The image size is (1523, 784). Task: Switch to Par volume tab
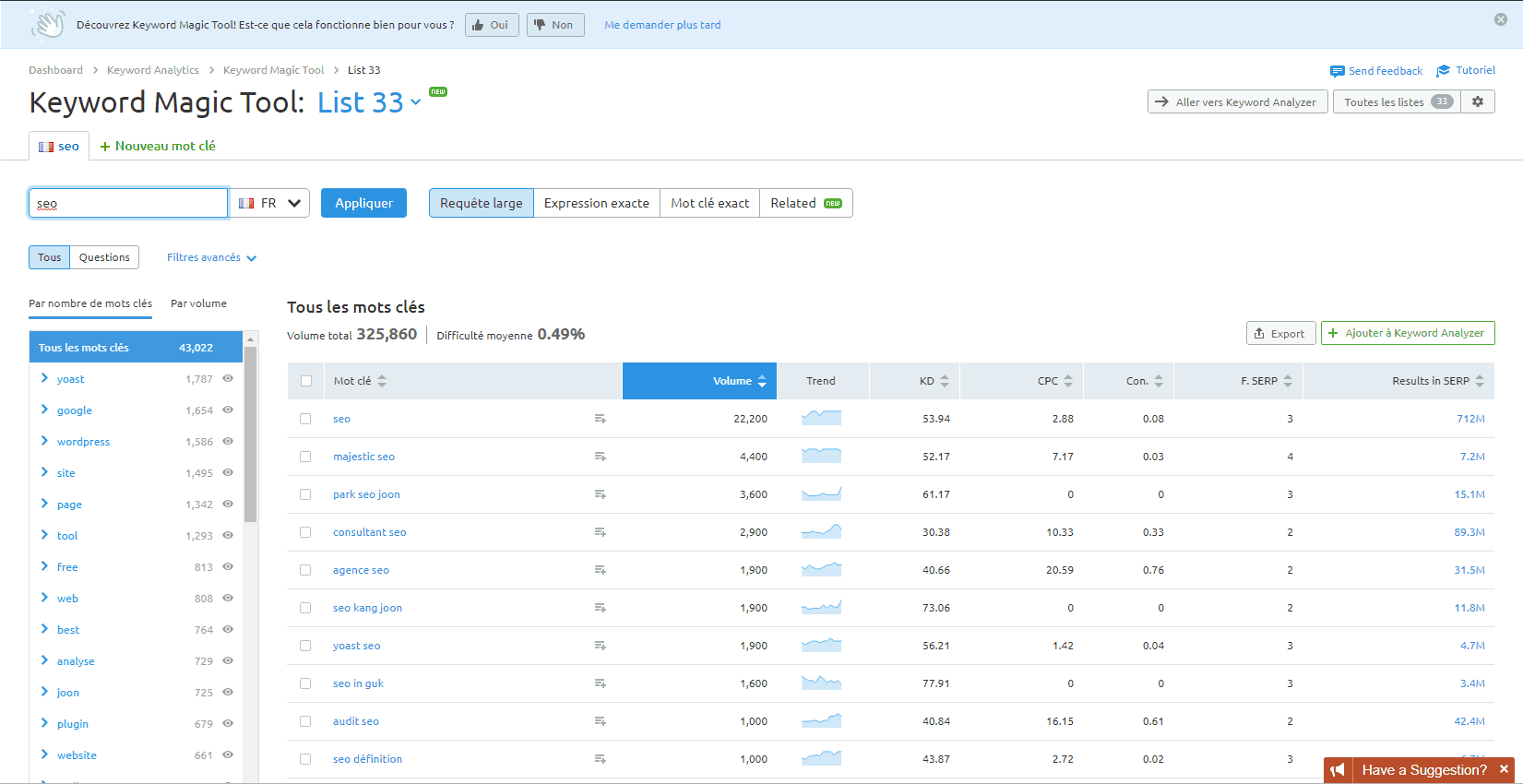198,303
